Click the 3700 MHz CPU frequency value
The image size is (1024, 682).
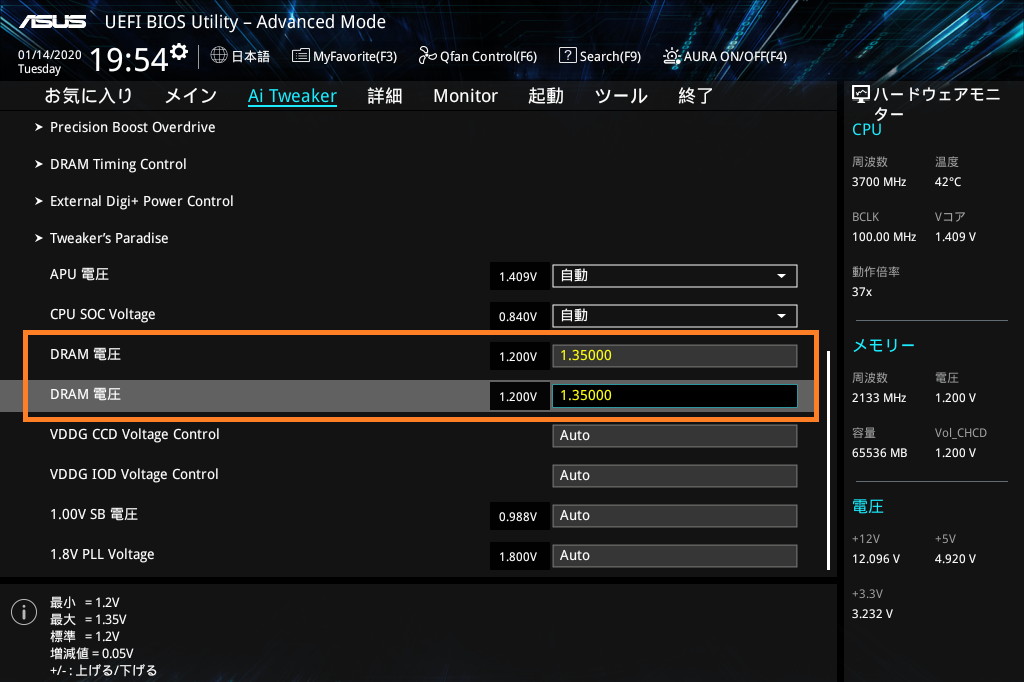pyautogui.click(x=879, y=182)
